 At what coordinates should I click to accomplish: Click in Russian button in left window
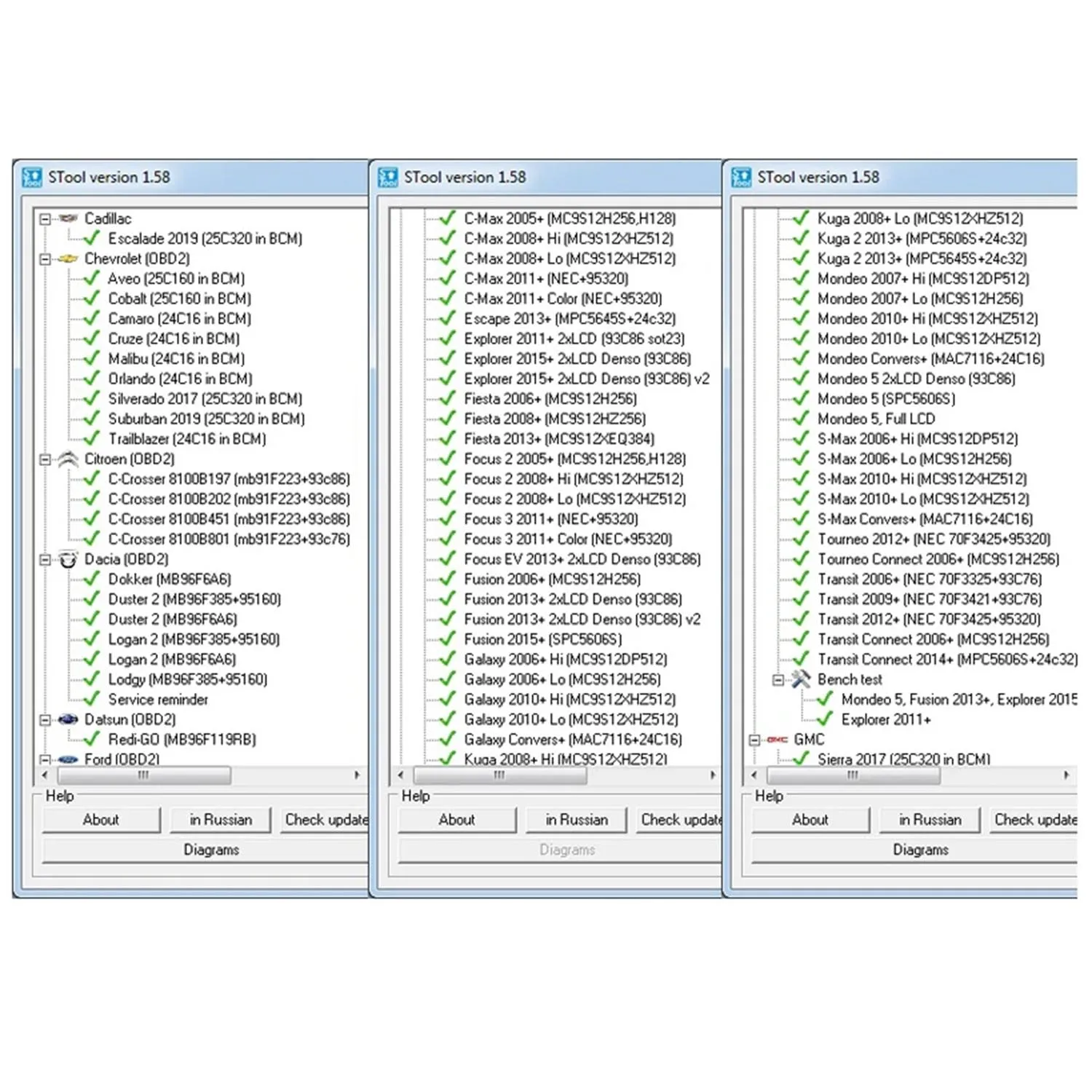coord(221,820)
